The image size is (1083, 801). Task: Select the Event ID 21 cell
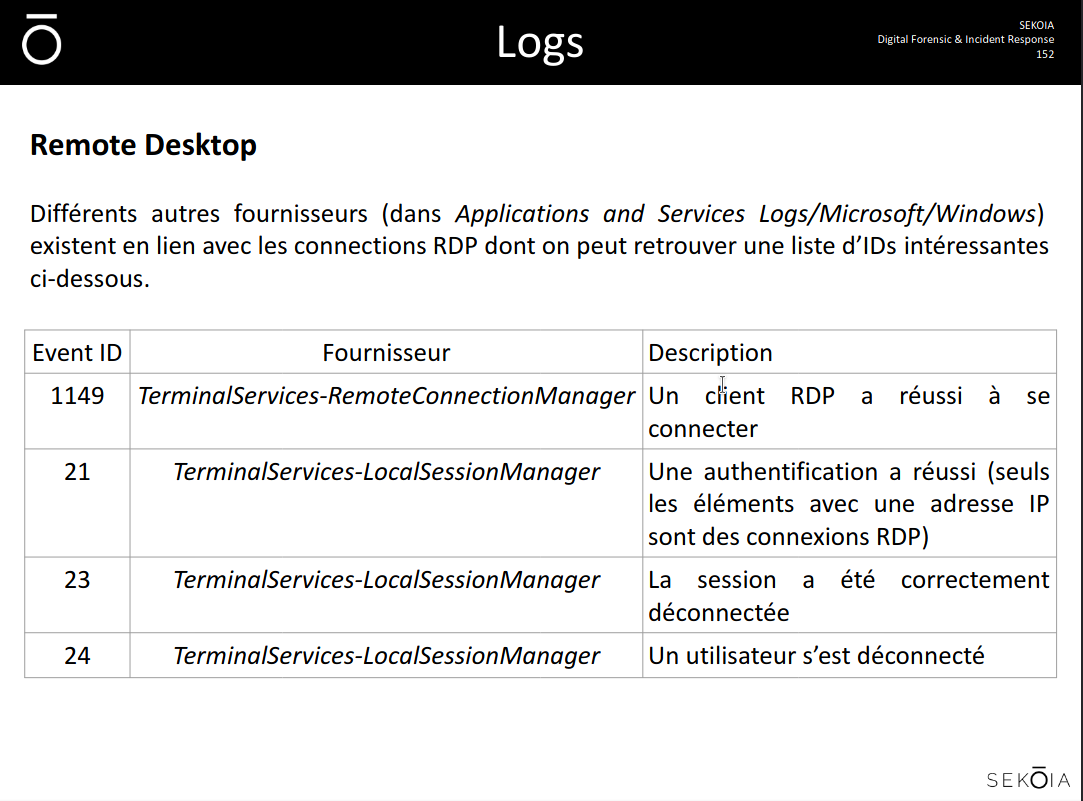(77, 472)
